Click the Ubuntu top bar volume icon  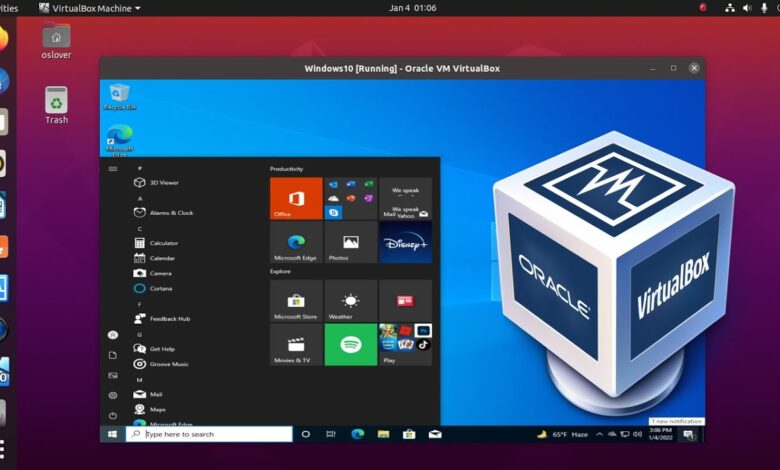tap(747, 8)
